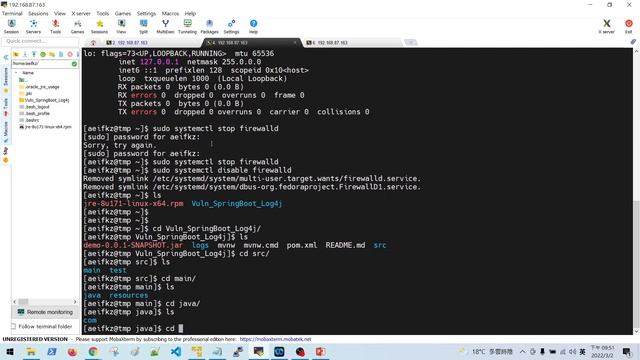The image size is (640, 360).
Task: Click the SFTP download icon
Action: point(25,54)
